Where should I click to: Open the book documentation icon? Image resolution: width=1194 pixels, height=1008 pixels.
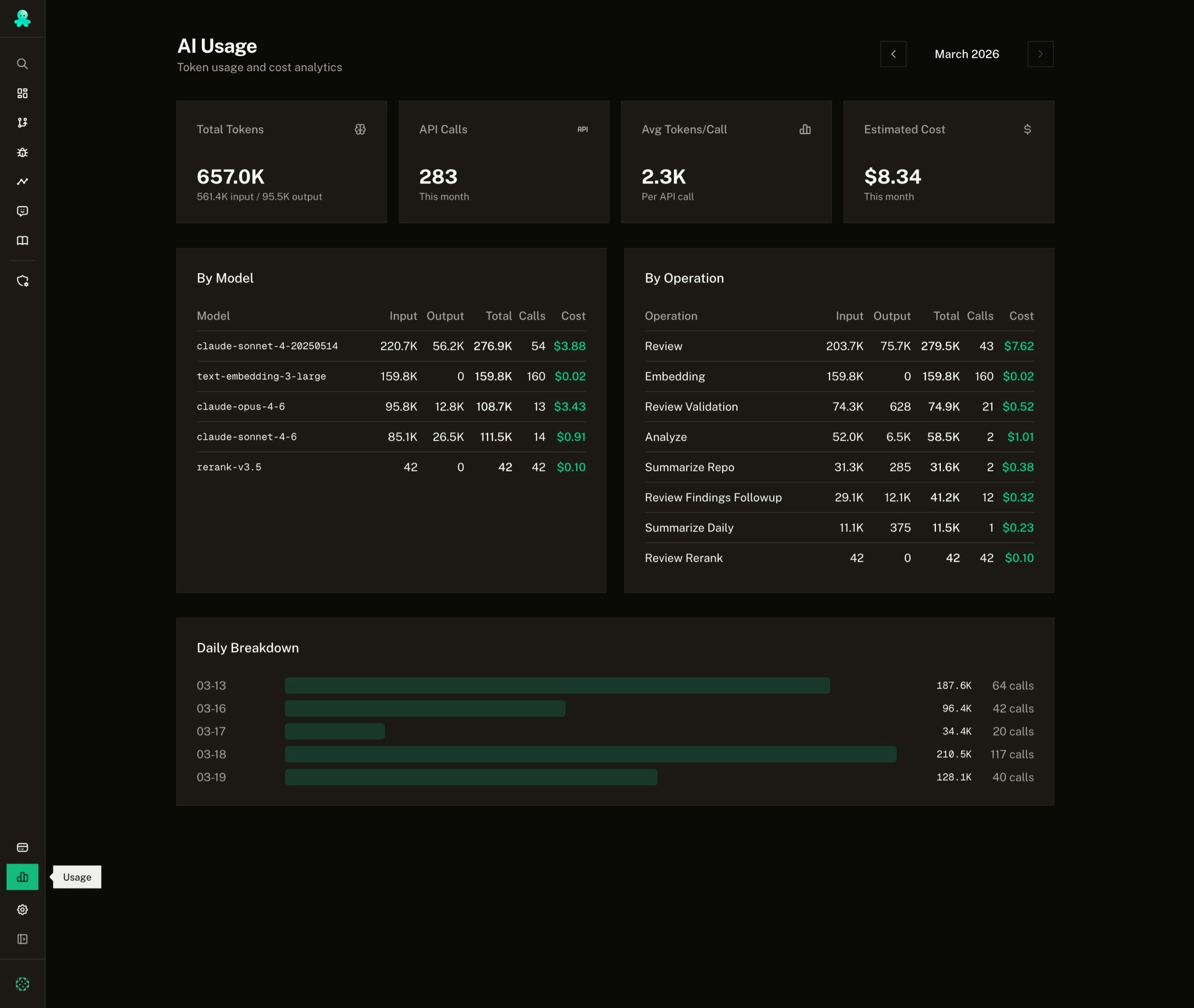(x=22, y=241)
